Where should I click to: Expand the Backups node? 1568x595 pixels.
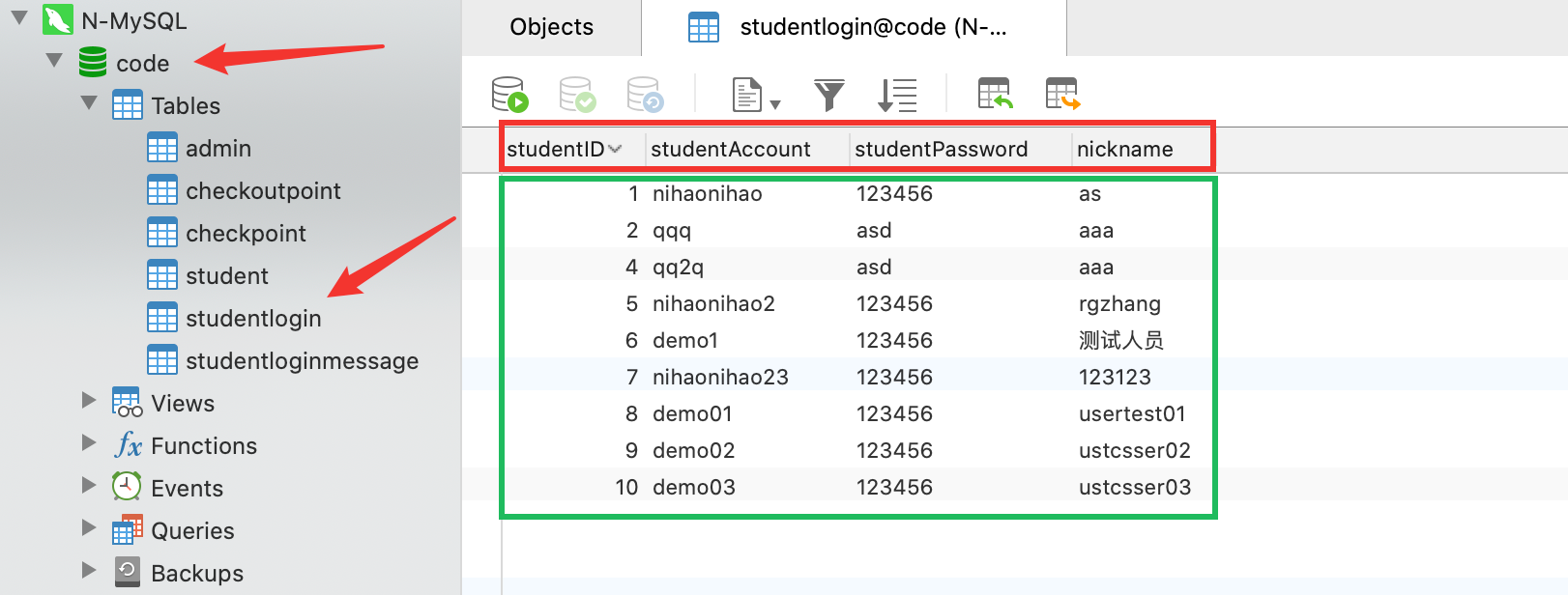click(x=89, y=571)
